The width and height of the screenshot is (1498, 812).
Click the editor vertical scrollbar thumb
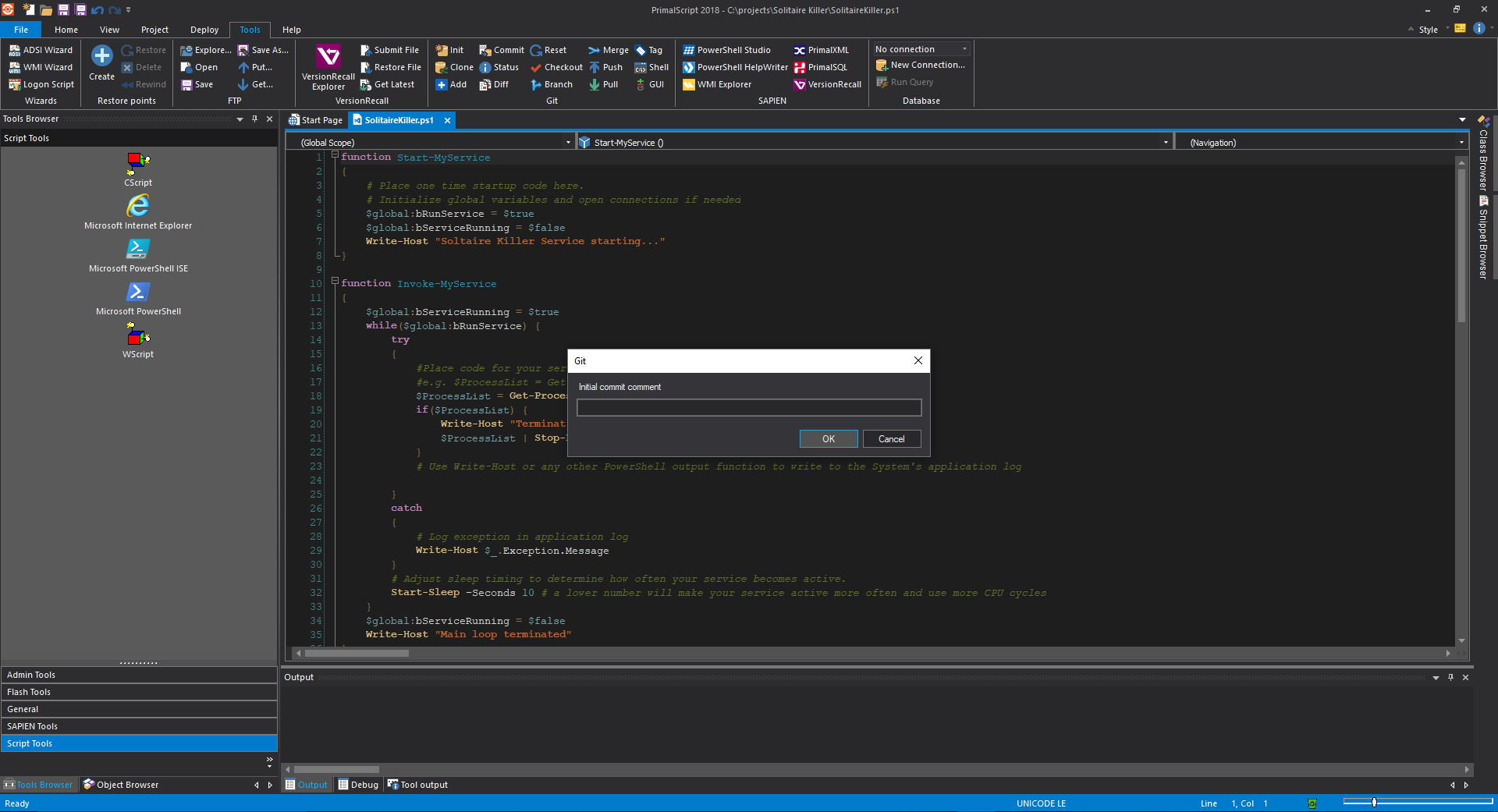(x=1461, y=244)
